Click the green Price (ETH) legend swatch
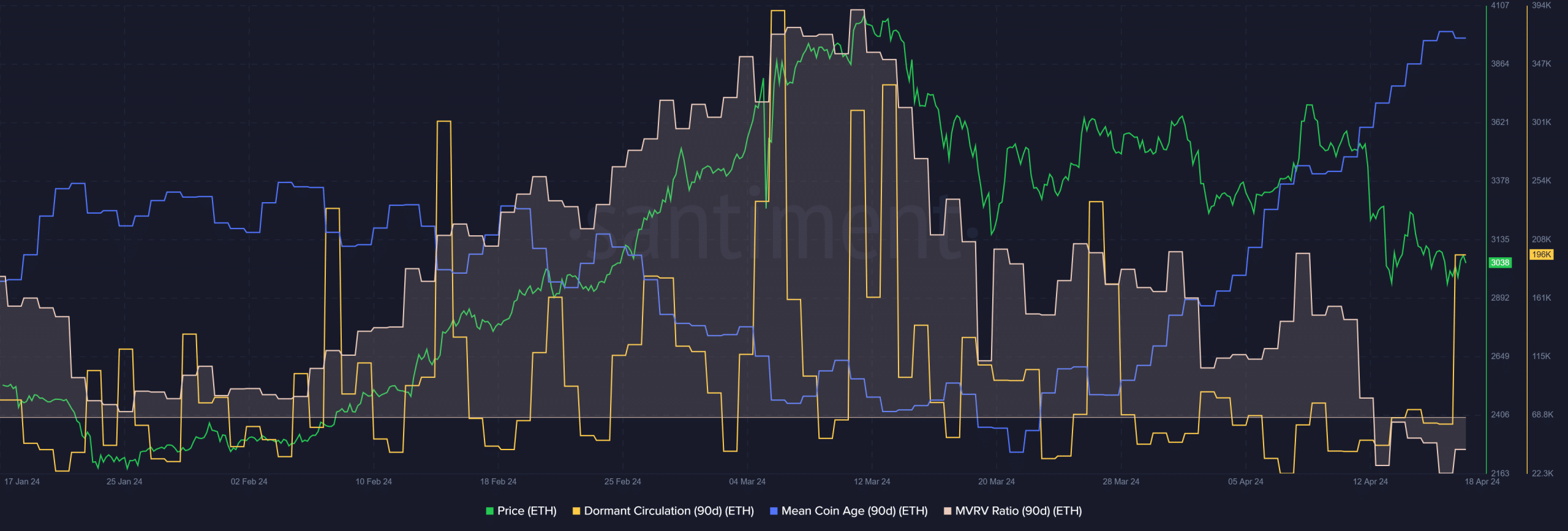The height and width of the screenshot is (531, 1568). [489, 511]
